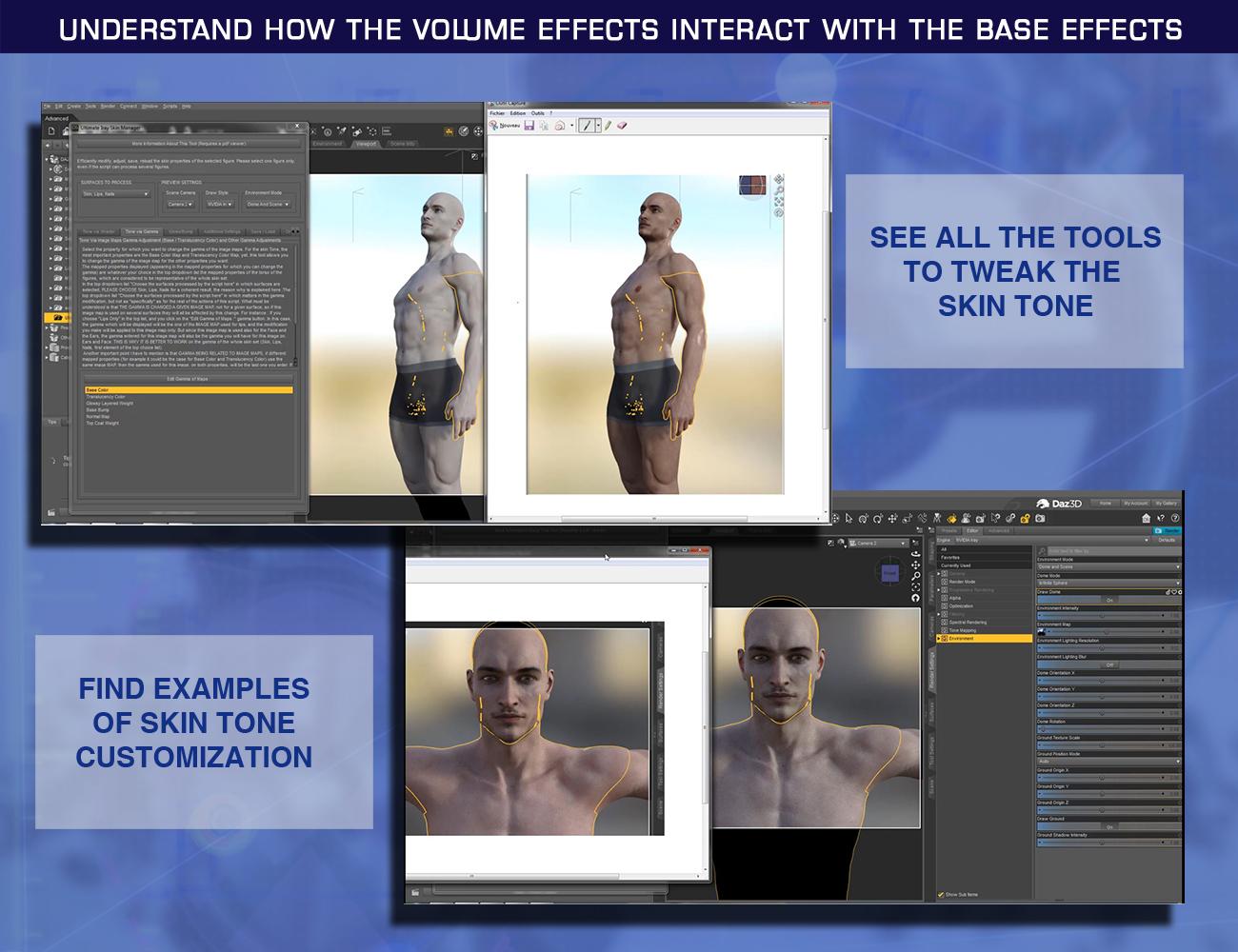Click the Defaults button

pyautogui.click(x=1167, y=540)
